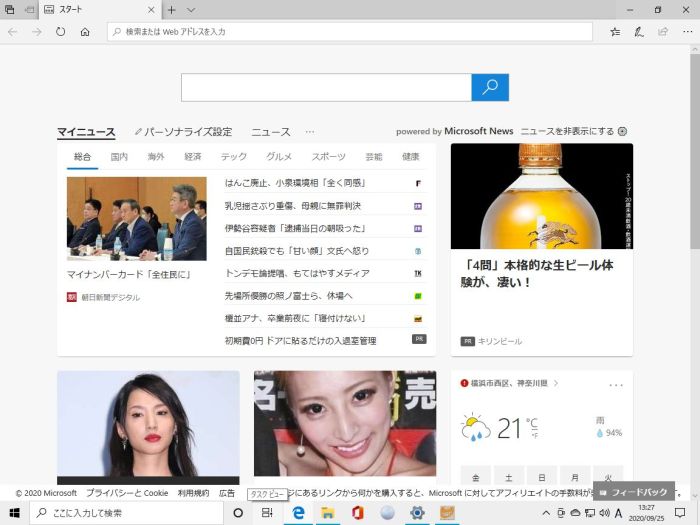Open the tab list dropdown arrow
The width and height of the screenshot is (700, 525).
click(190, 10)
